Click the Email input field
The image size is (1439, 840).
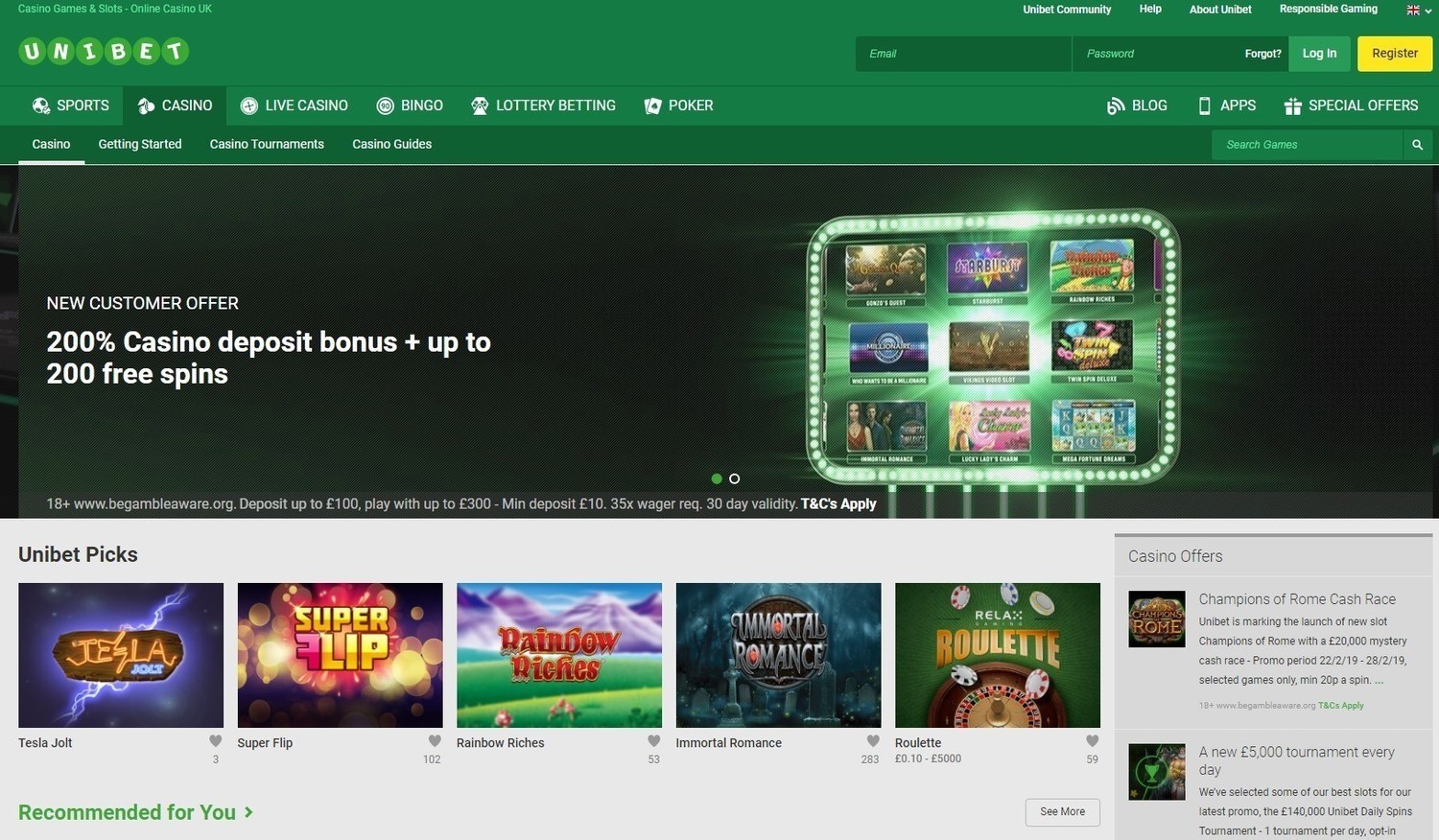click(963, 54)
